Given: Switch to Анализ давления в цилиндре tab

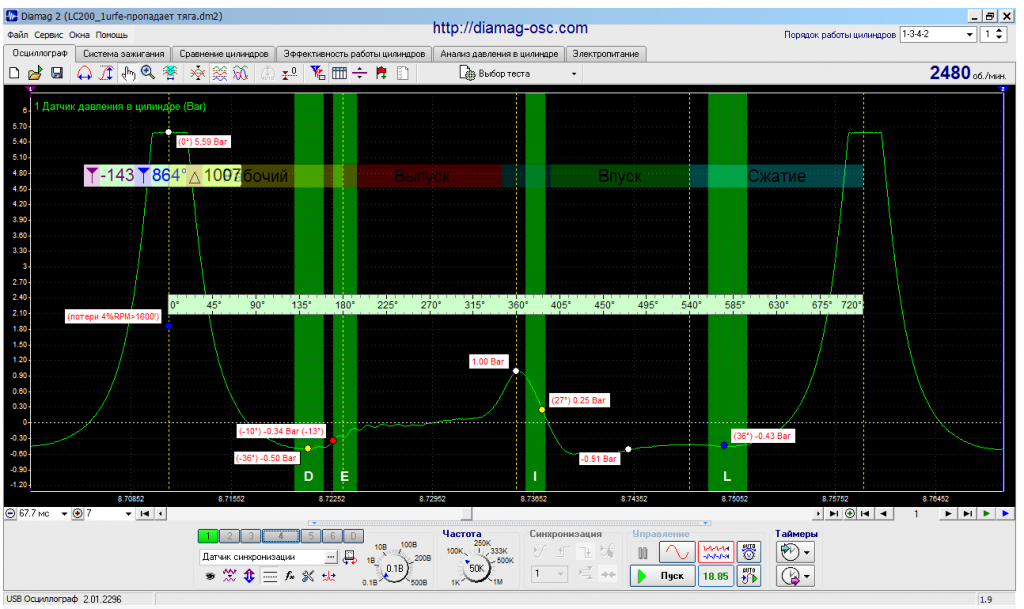Looking at the screenshot, I should [499, 54].
